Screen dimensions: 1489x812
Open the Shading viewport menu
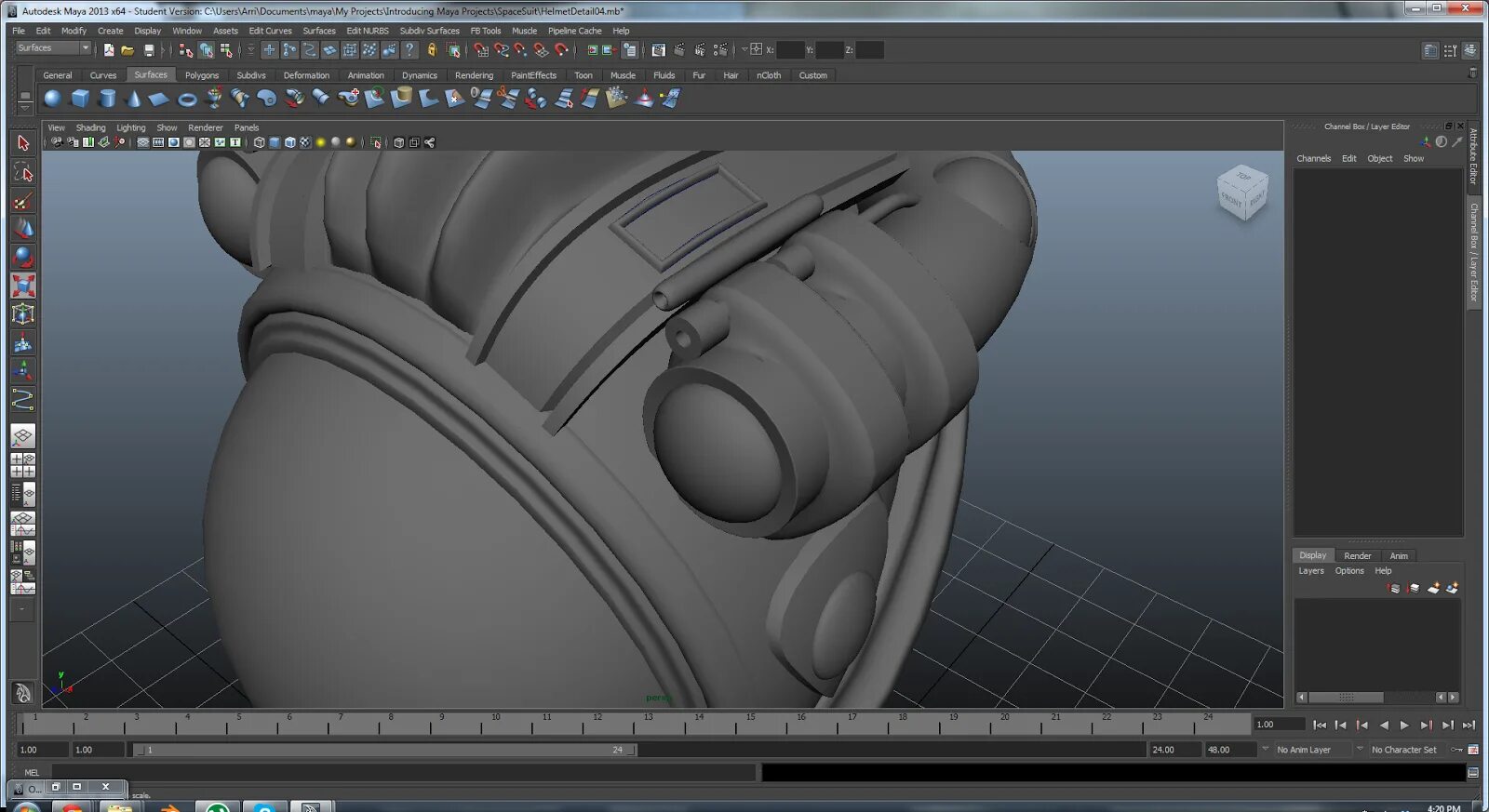coord(90,127)
